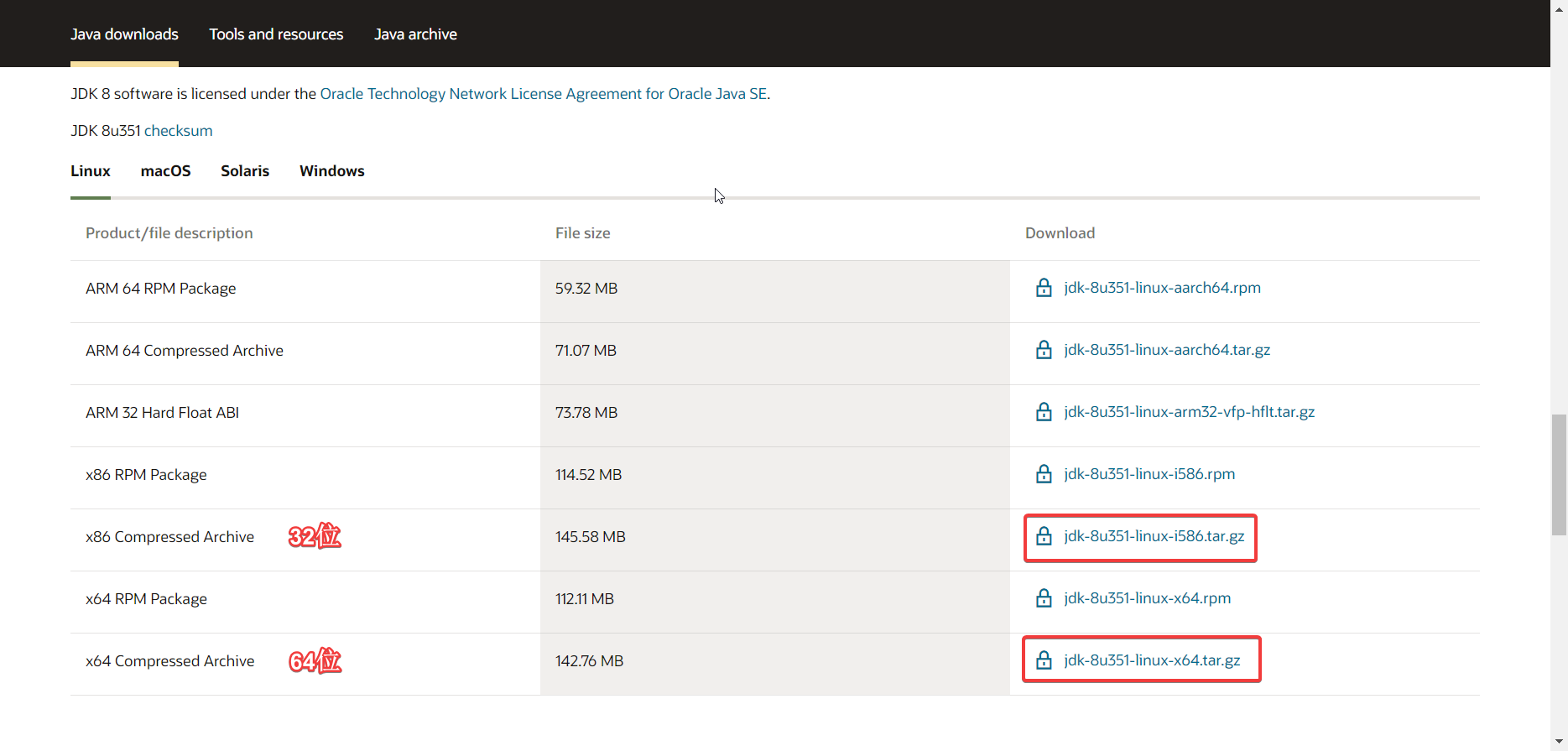Open the Java archive tab
This screenshot has width=1568, height=751.
click(415, 34)
